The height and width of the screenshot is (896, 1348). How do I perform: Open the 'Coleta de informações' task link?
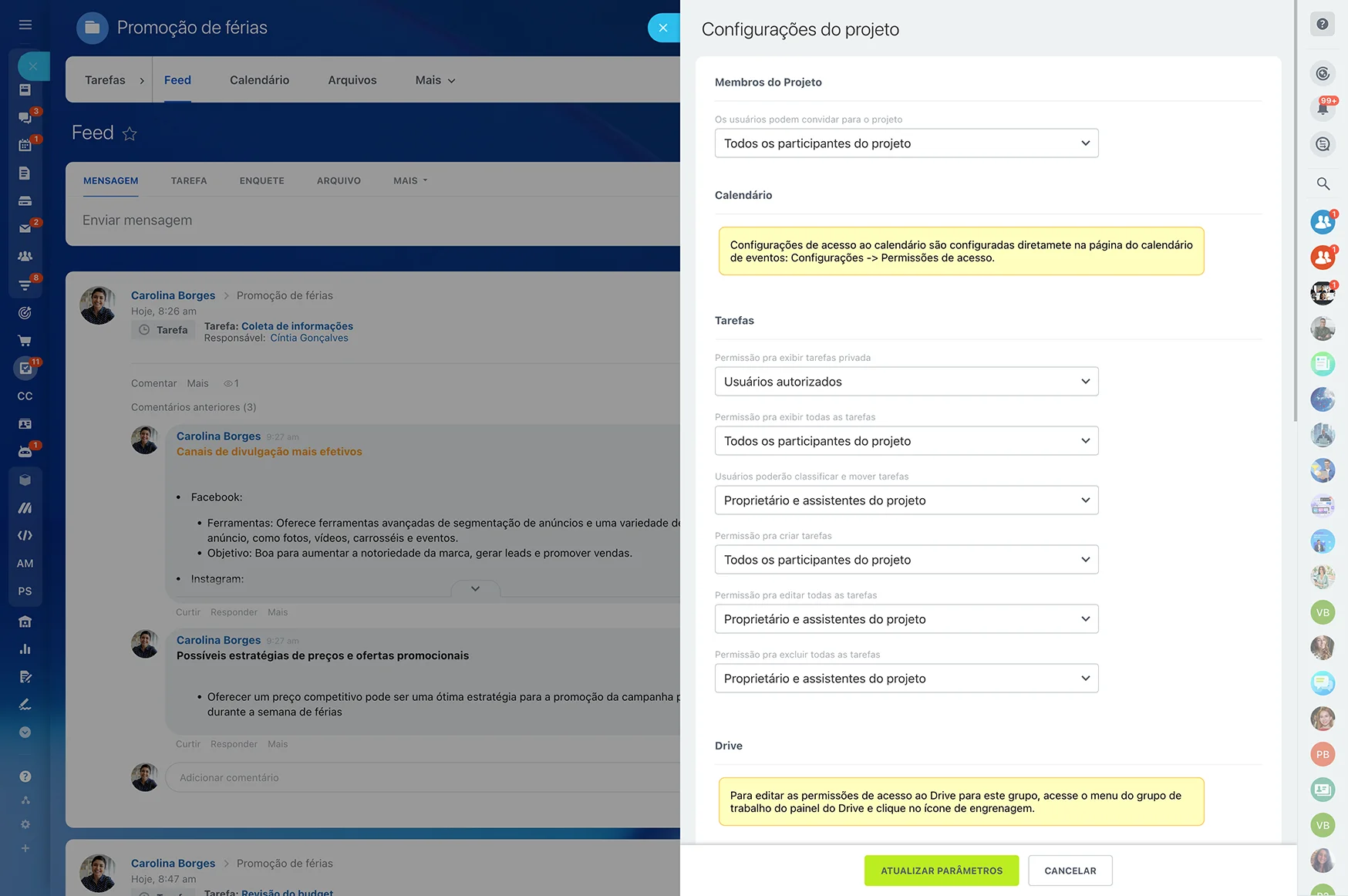(x=297, y=326)
